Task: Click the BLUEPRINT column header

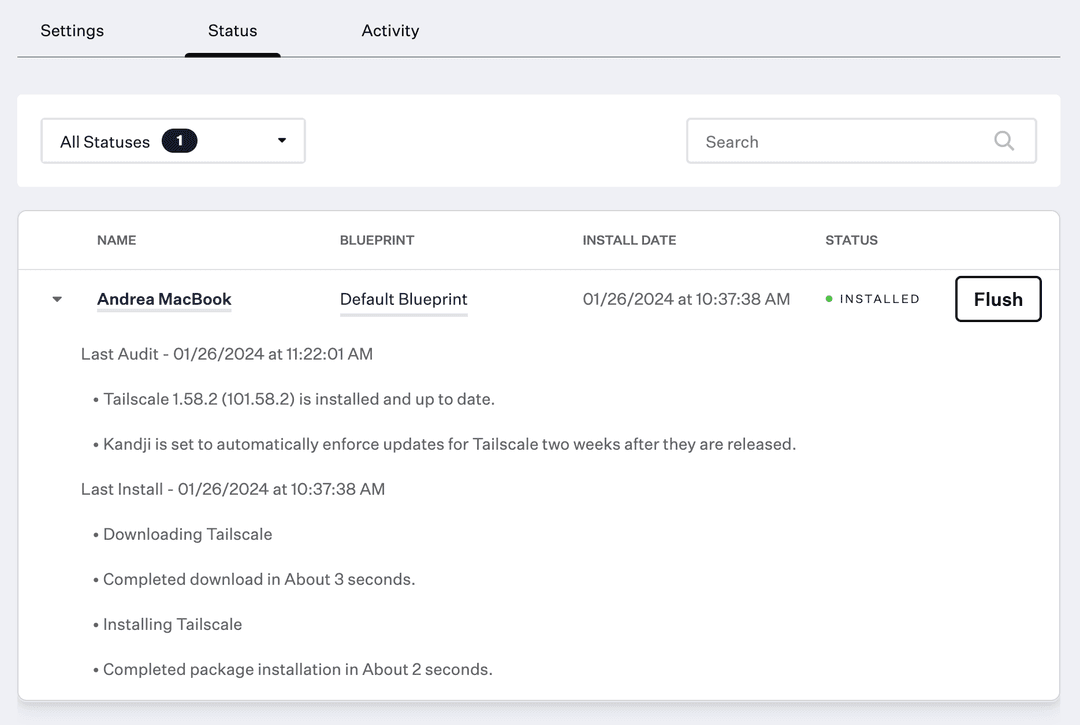Action: point(377,240)
